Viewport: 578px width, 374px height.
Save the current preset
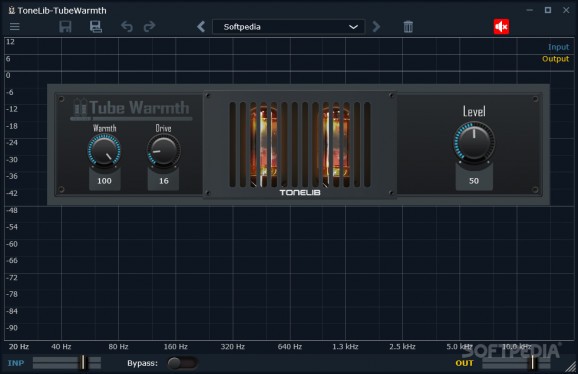(x=65, y=27)
